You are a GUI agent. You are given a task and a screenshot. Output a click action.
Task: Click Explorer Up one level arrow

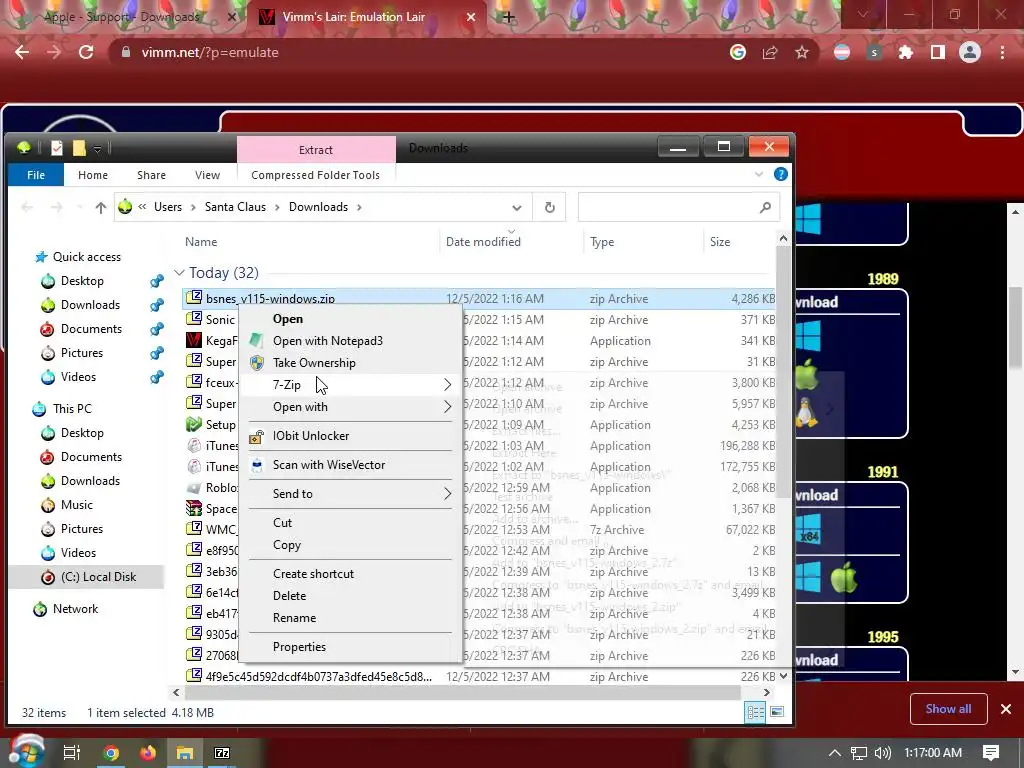click(101, 207)
